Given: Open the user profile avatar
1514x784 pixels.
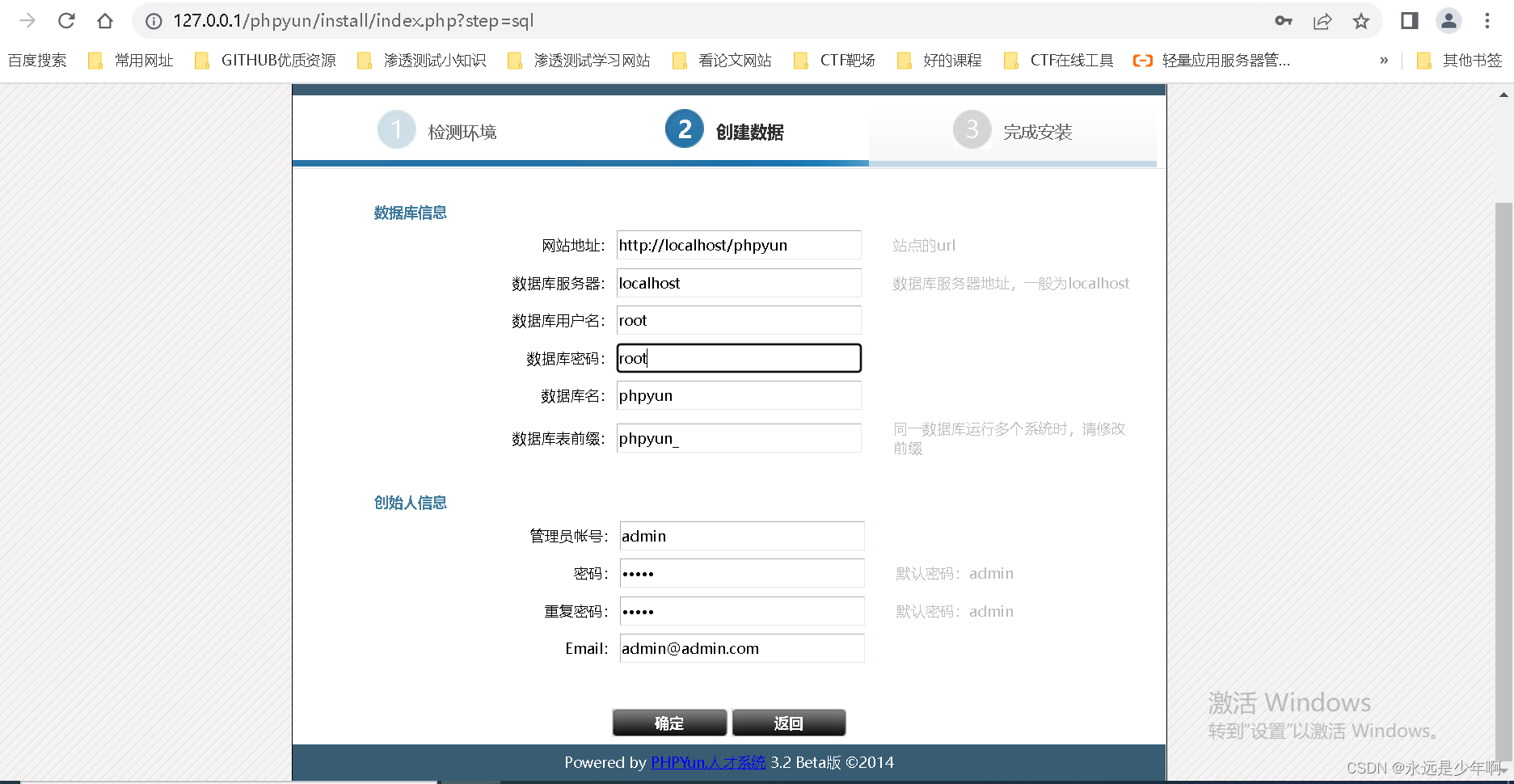Looking at the screenshot, I should [1449, 21].
